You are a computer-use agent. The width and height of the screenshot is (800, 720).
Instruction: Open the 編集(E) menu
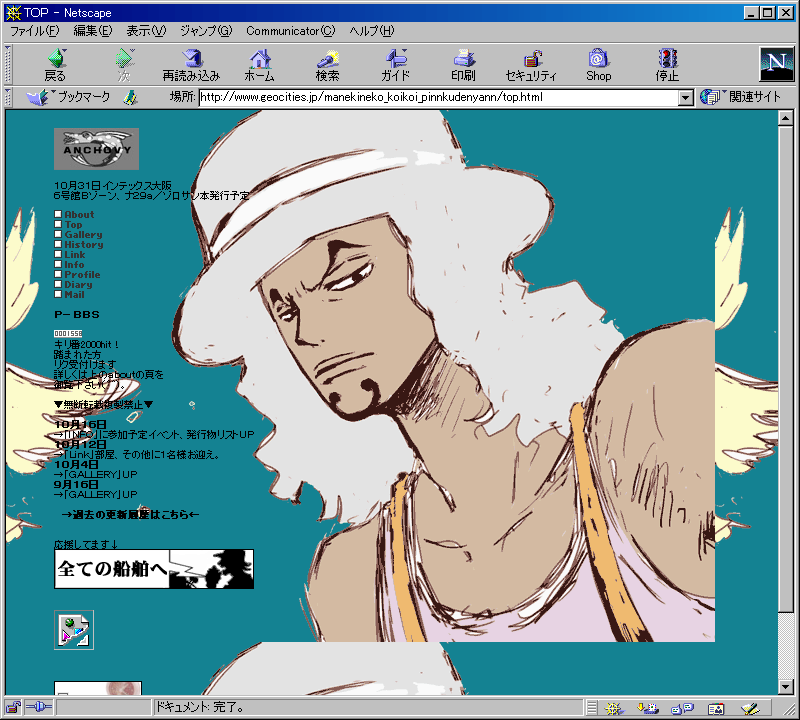(x=93, y=31)
